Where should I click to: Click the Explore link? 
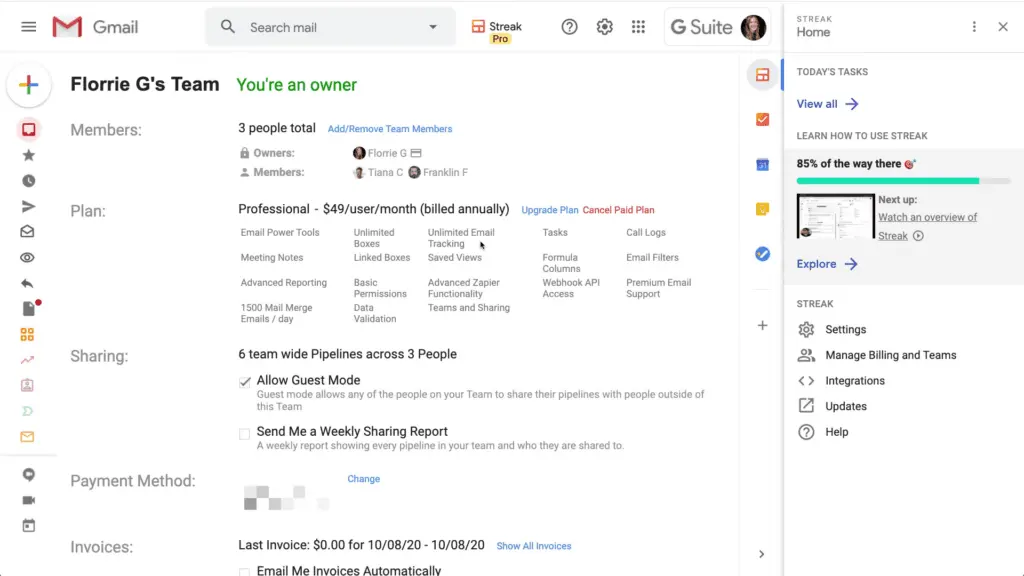[x=827, y=264]
